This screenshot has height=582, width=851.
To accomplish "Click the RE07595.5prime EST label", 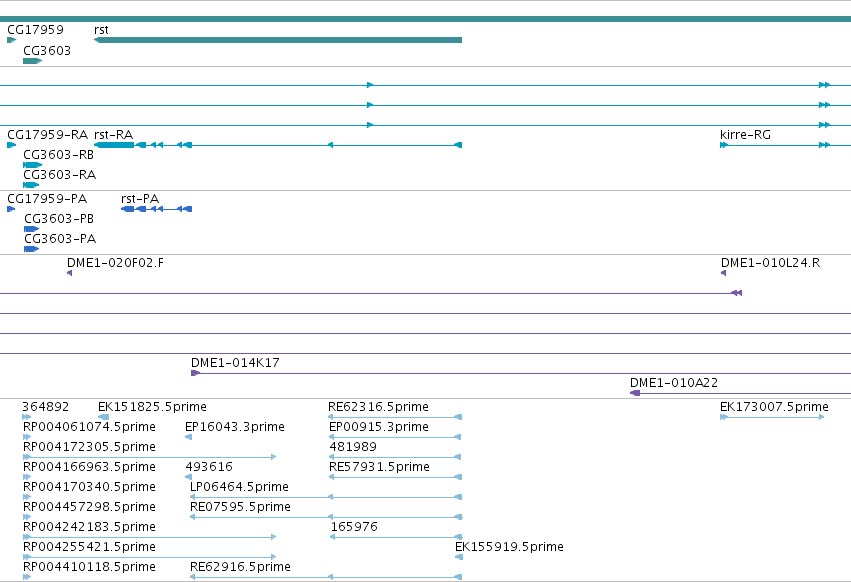I will [x=240, y=507].
